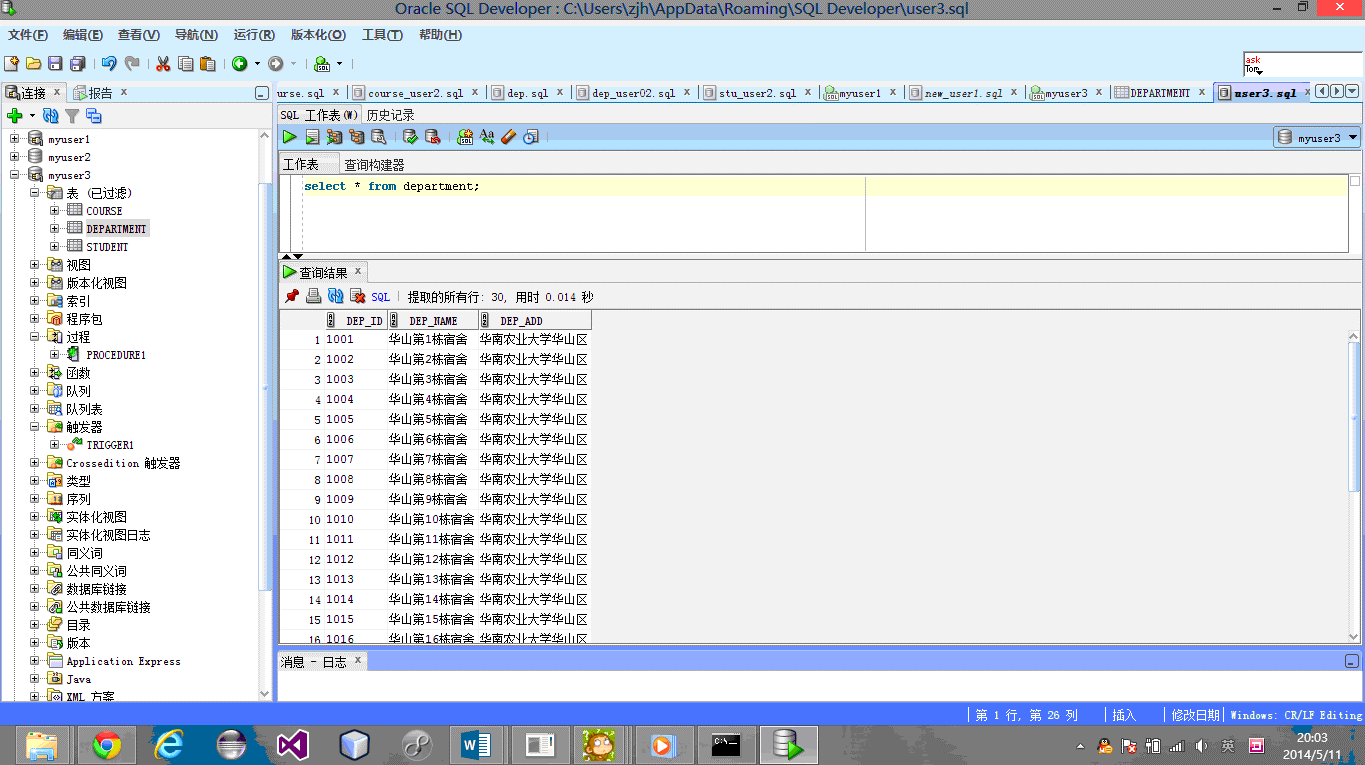The image size is (1365, 765).
Task: Click the Save All icon
Action: pyautogui.click(x=77, y=64)
